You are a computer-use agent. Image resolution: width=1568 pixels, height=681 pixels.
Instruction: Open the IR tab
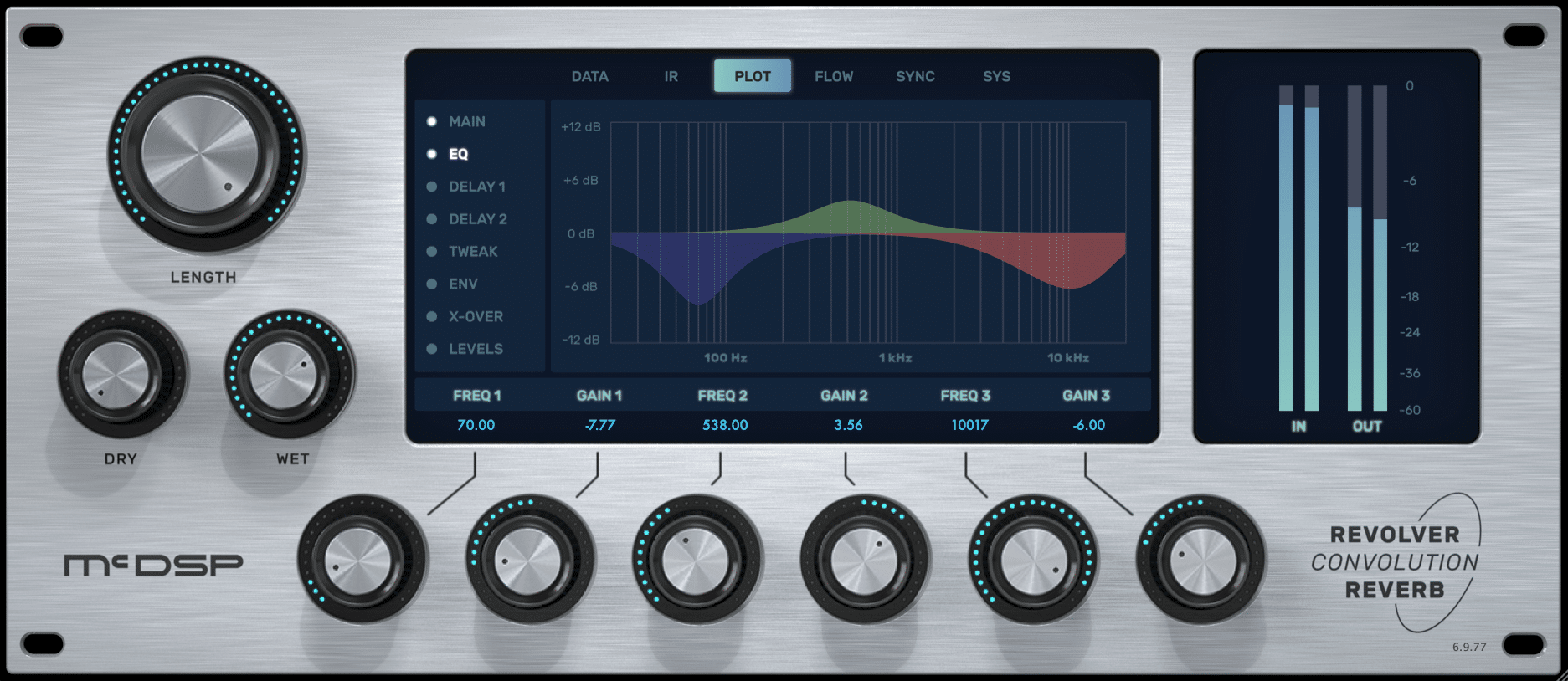671,76
